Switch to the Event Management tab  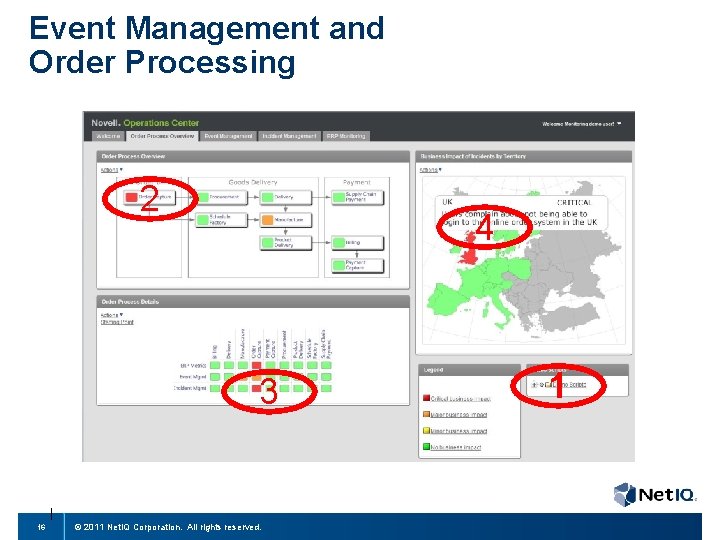click(x=228, y=136)
